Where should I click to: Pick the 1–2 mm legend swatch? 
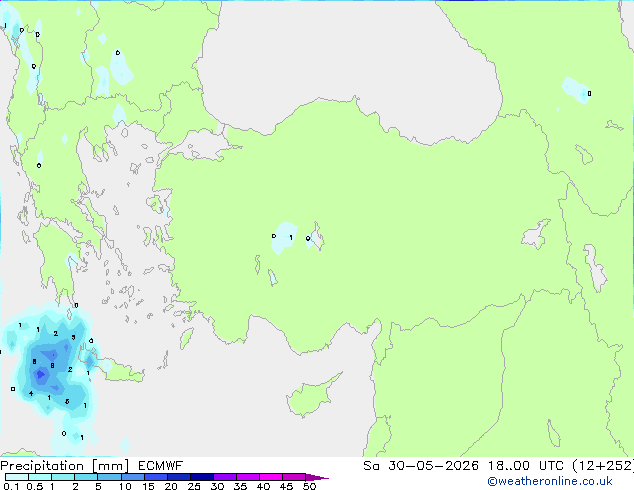point(63,477)
